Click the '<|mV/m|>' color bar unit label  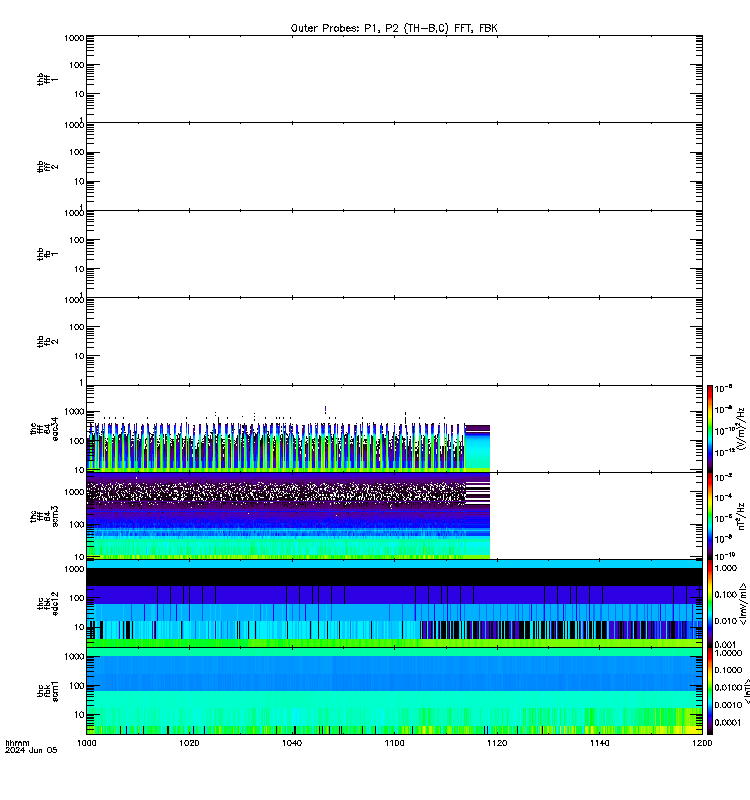(x=743, y=604)
